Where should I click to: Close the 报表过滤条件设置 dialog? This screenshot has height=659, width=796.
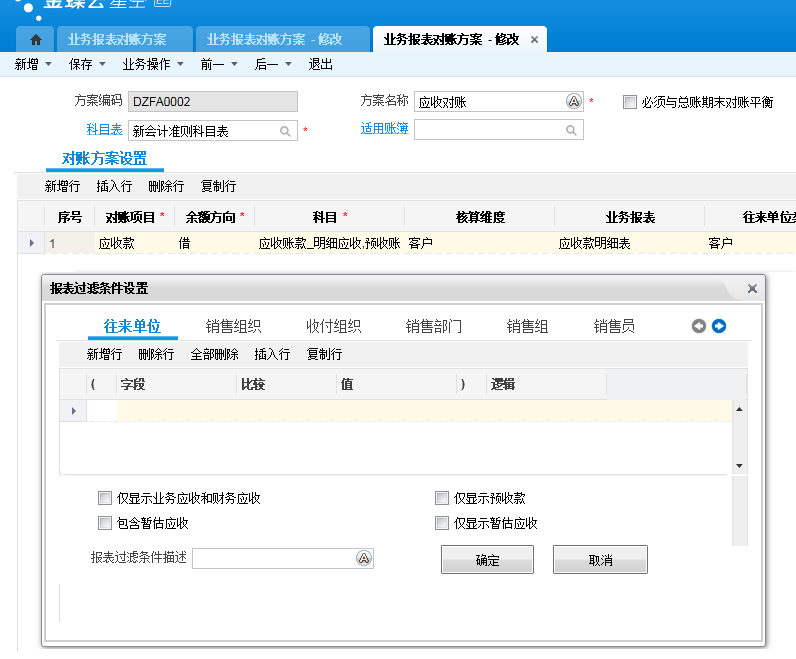click(752, 288)
